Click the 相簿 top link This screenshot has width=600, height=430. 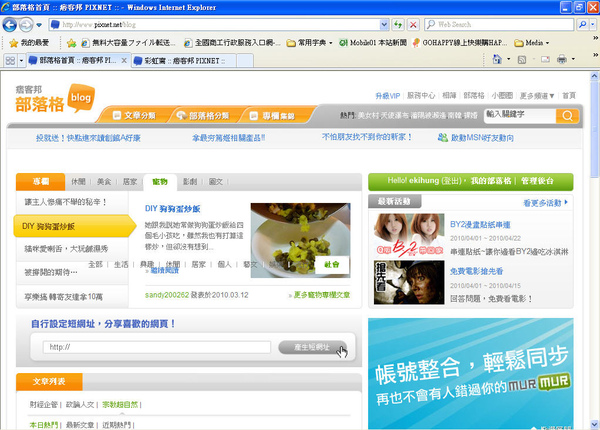pos(449,96)
